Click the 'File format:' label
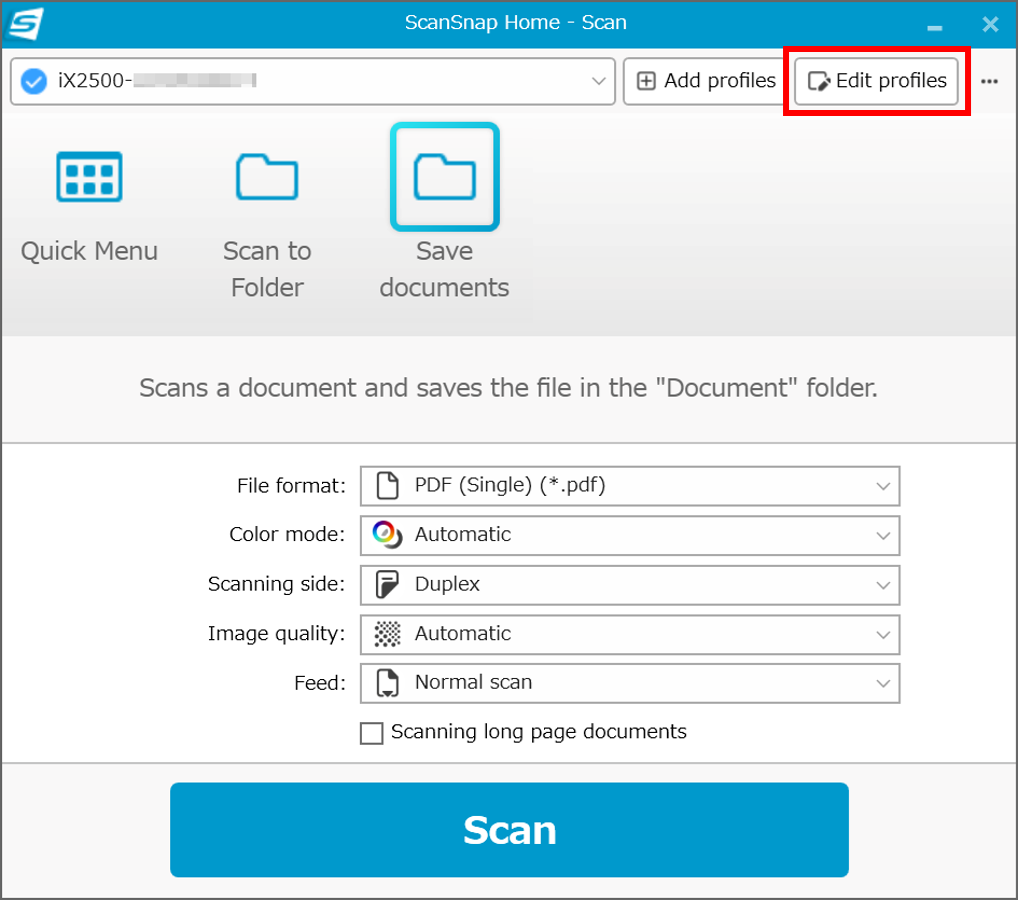This screenshot has width=1018, height=900. coord(291,486)
